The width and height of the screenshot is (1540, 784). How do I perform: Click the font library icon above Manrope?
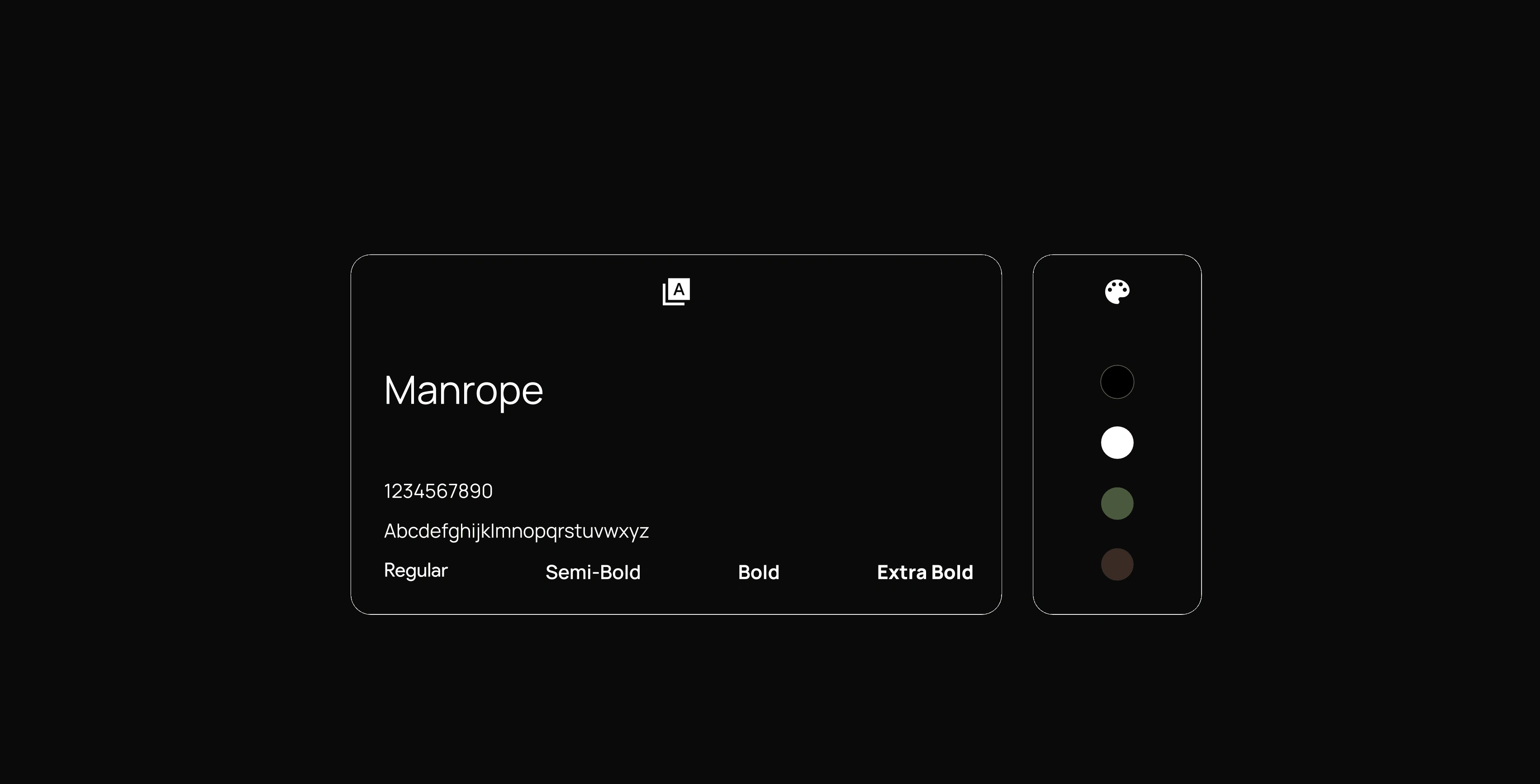676,292
